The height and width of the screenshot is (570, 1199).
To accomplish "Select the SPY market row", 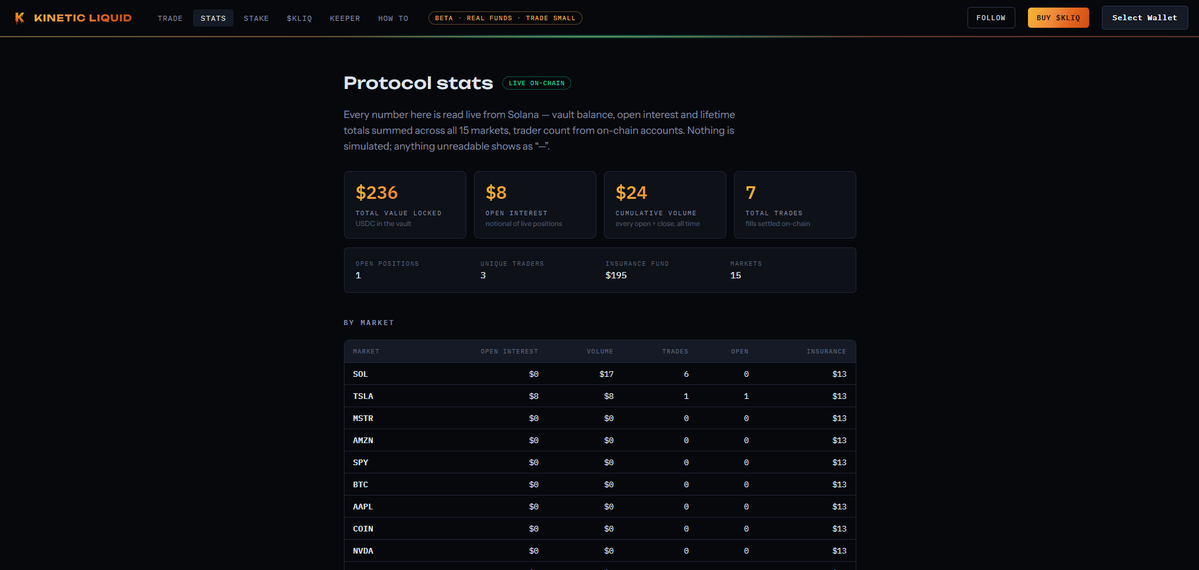I will point(600,463).
